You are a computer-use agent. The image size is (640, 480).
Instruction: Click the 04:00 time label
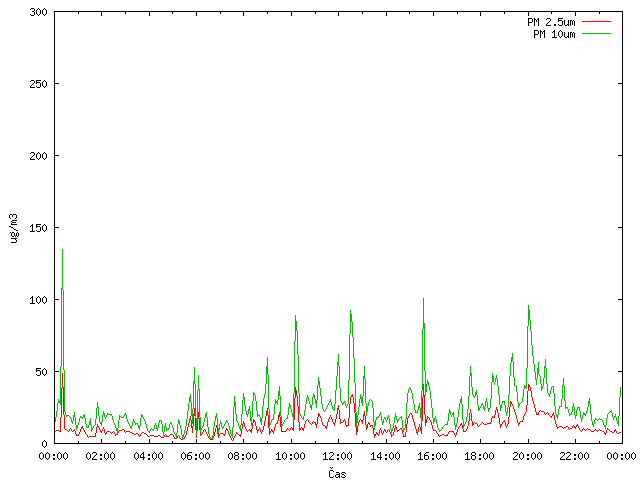pos(148,456)
